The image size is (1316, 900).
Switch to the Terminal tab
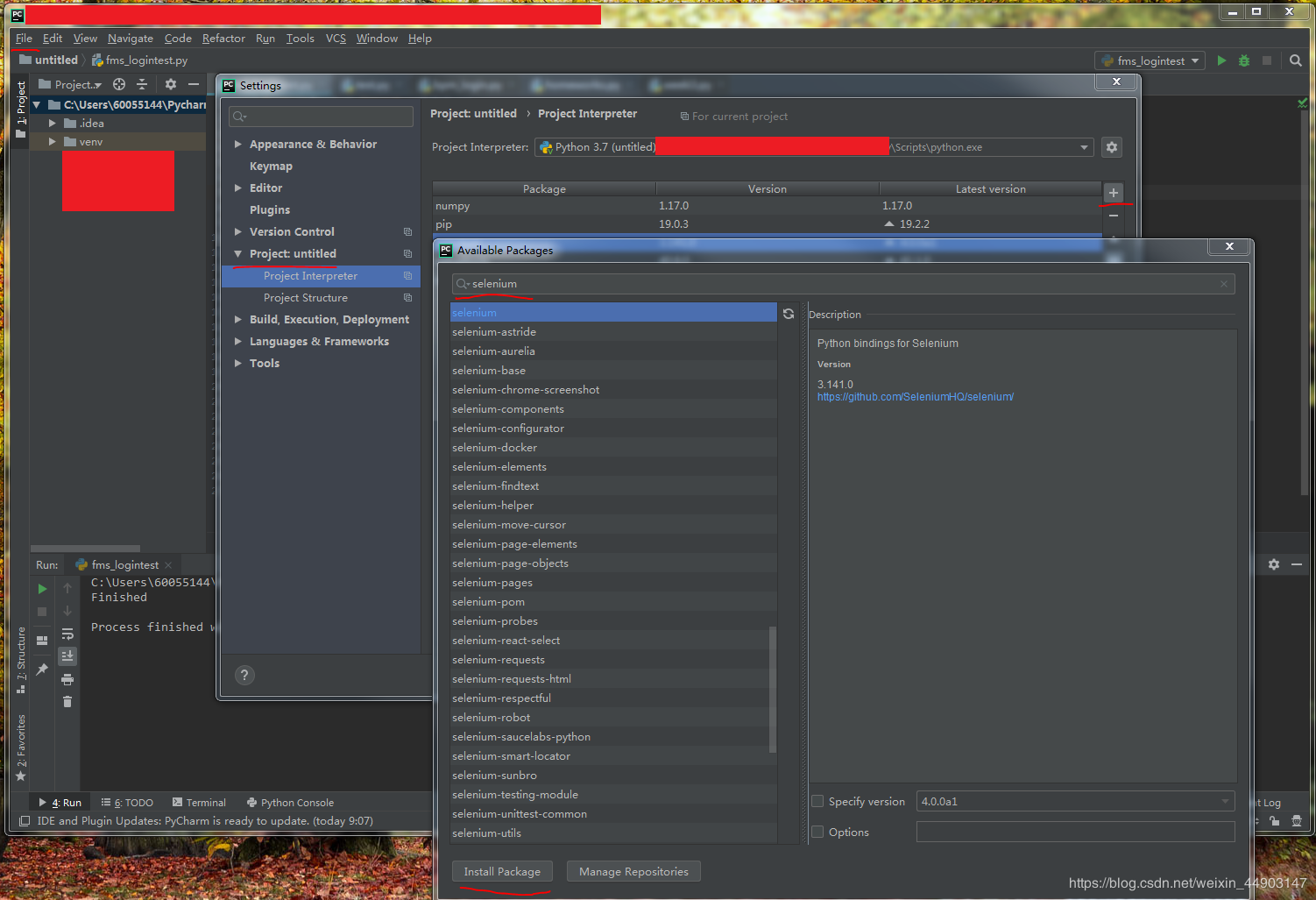click(x=199, y=802)
